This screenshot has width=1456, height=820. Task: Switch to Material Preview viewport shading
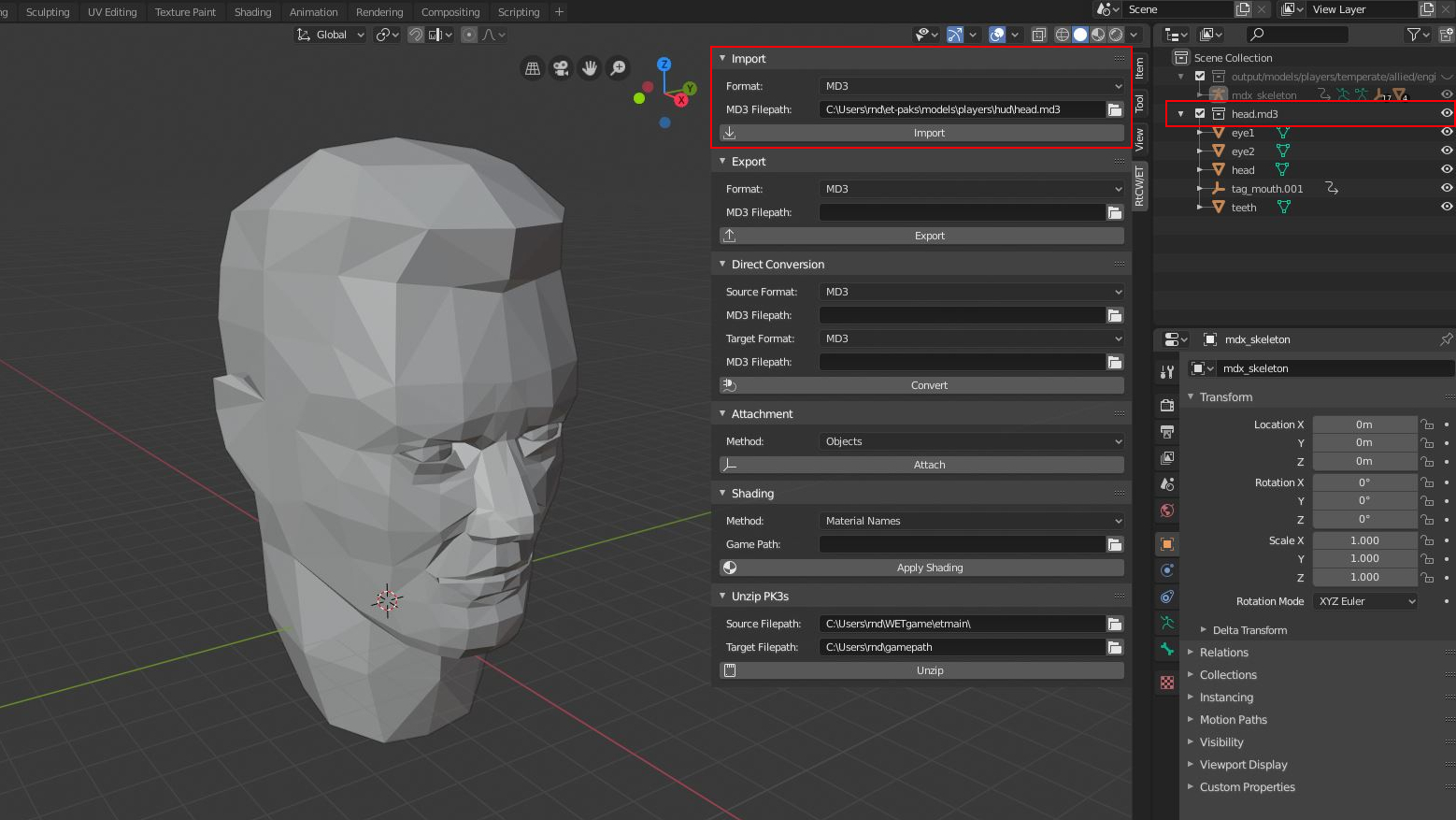pos(1097,35)
